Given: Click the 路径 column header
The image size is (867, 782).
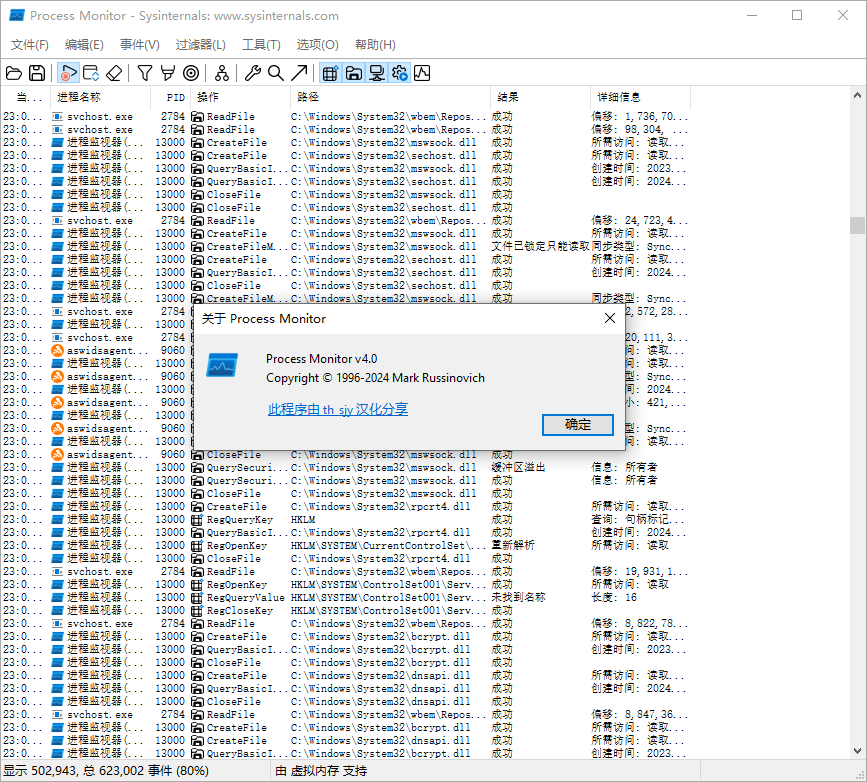Looking at the screenshot, I should click(x=390, y=97).
